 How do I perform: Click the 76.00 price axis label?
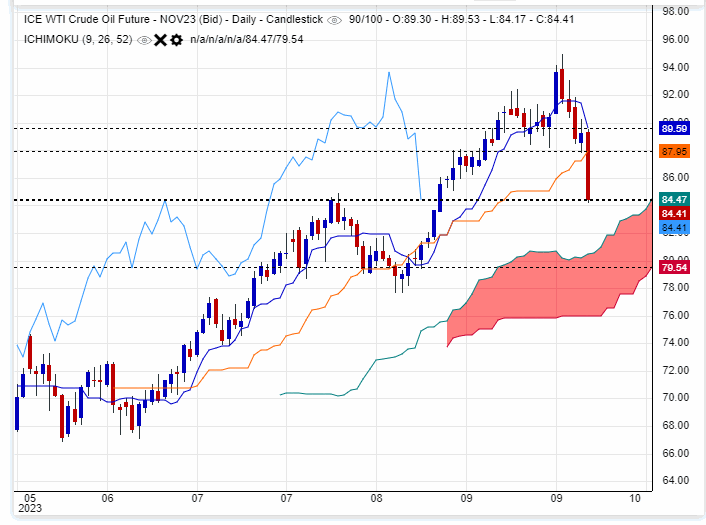[x=676, y=315]
